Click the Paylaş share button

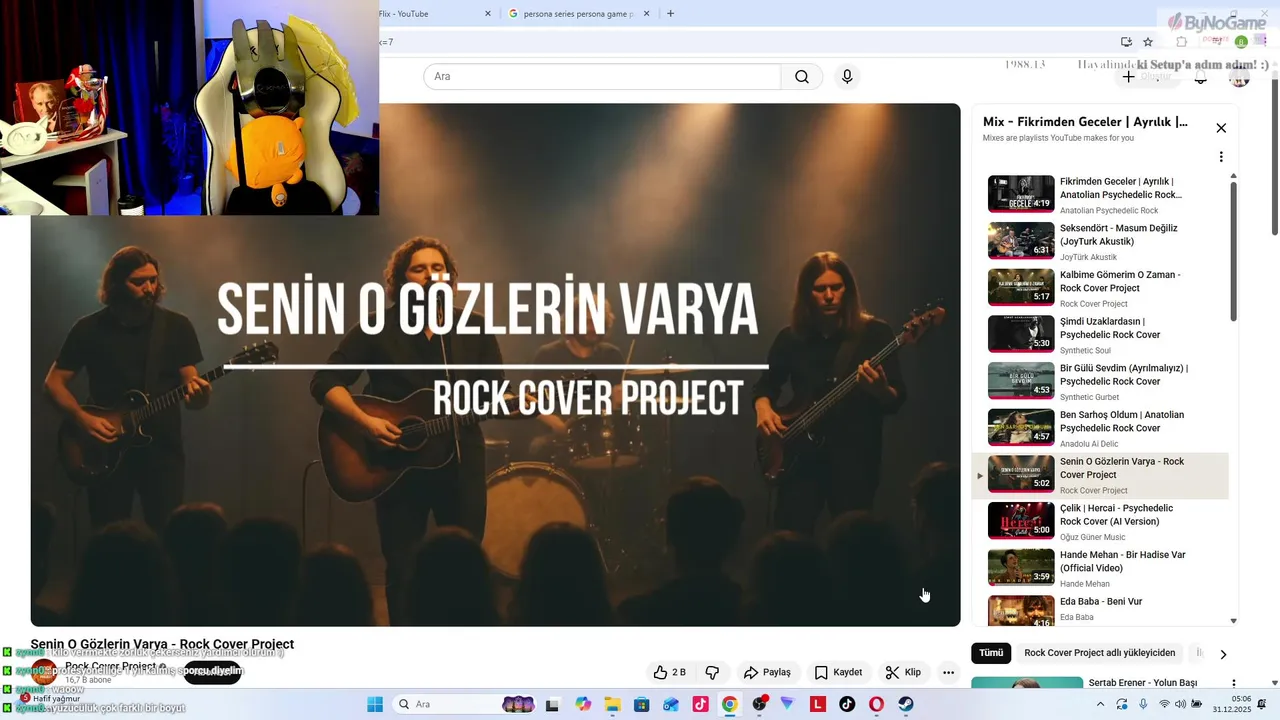[x=767, y=673]
